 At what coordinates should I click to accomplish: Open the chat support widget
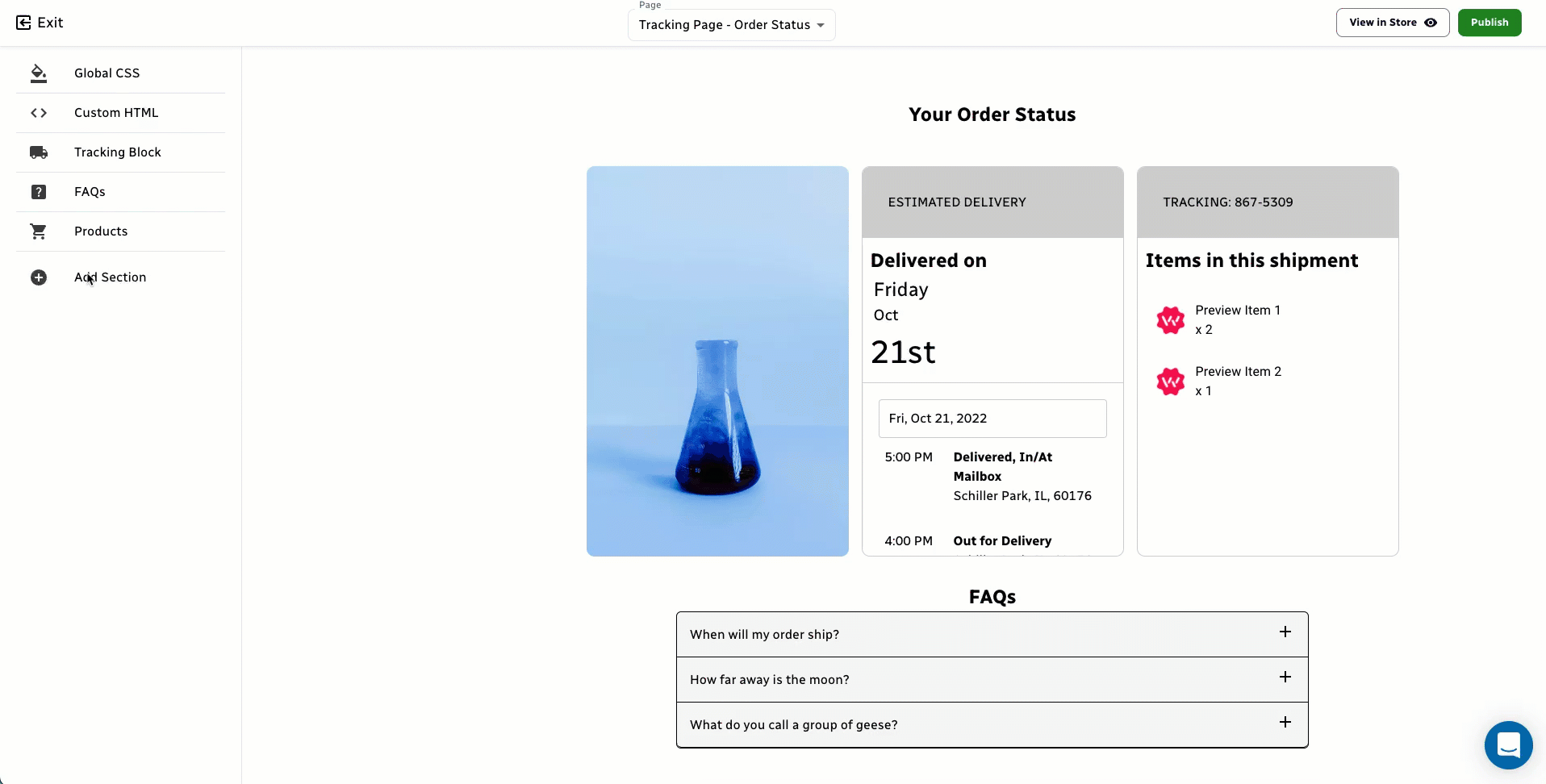(1508, 744)
